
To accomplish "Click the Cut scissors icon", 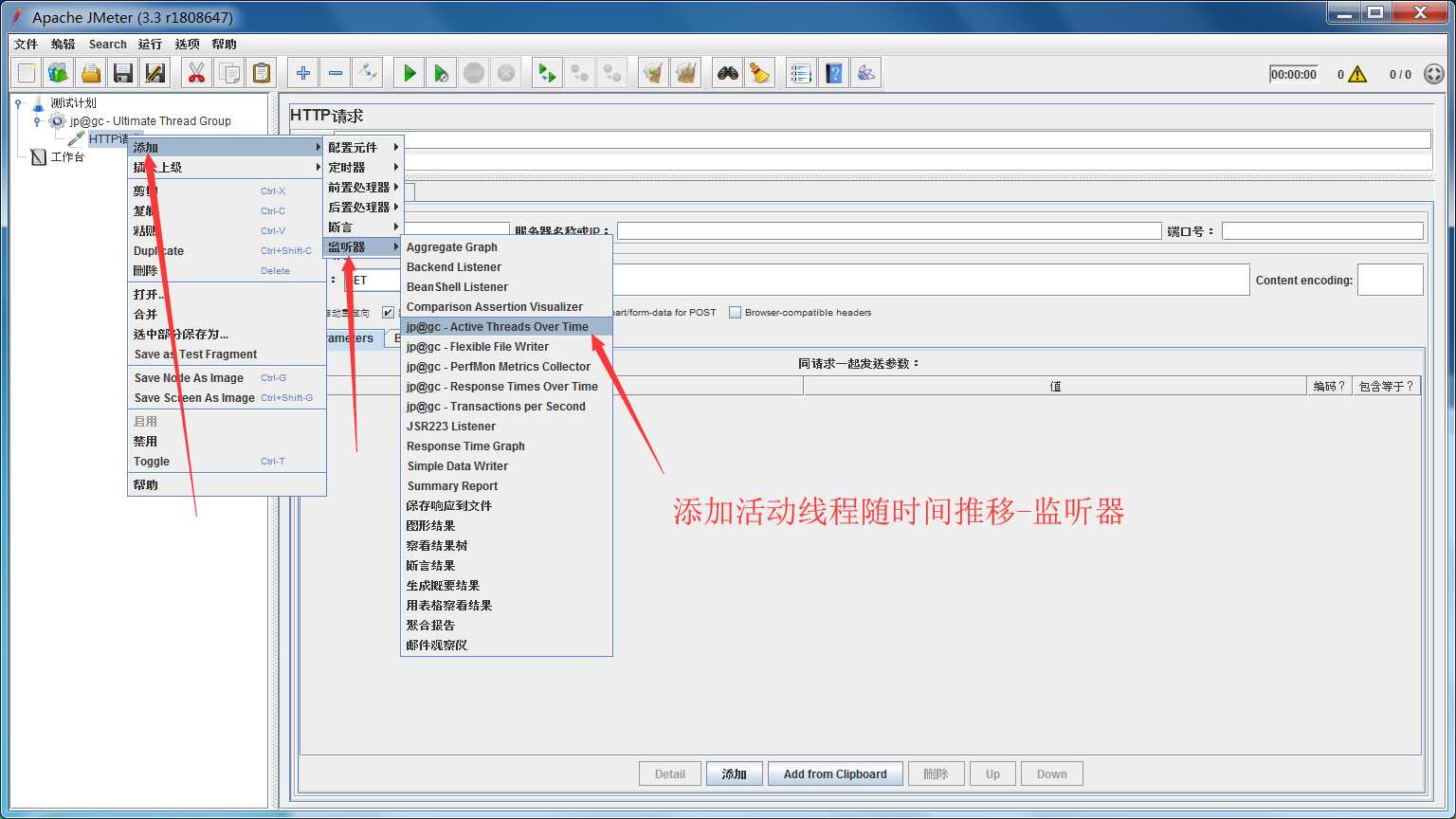I will (x=196, y=73).
